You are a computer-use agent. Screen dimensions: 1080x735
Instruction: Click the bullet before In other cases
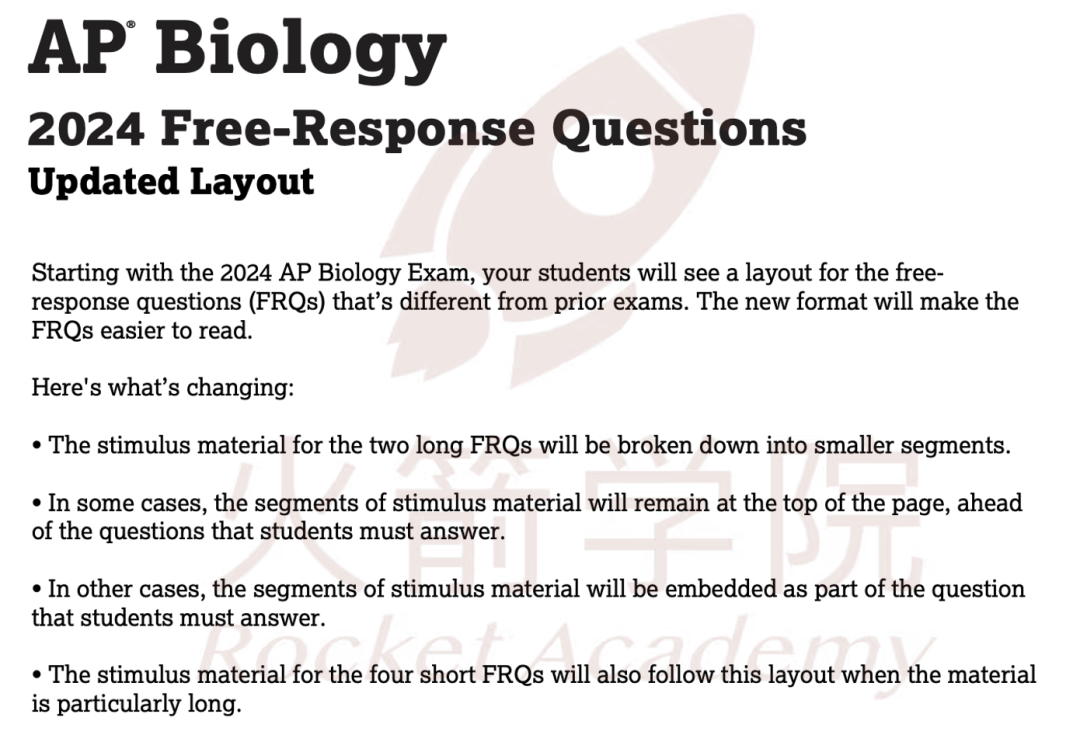click(x=37, y=590)
